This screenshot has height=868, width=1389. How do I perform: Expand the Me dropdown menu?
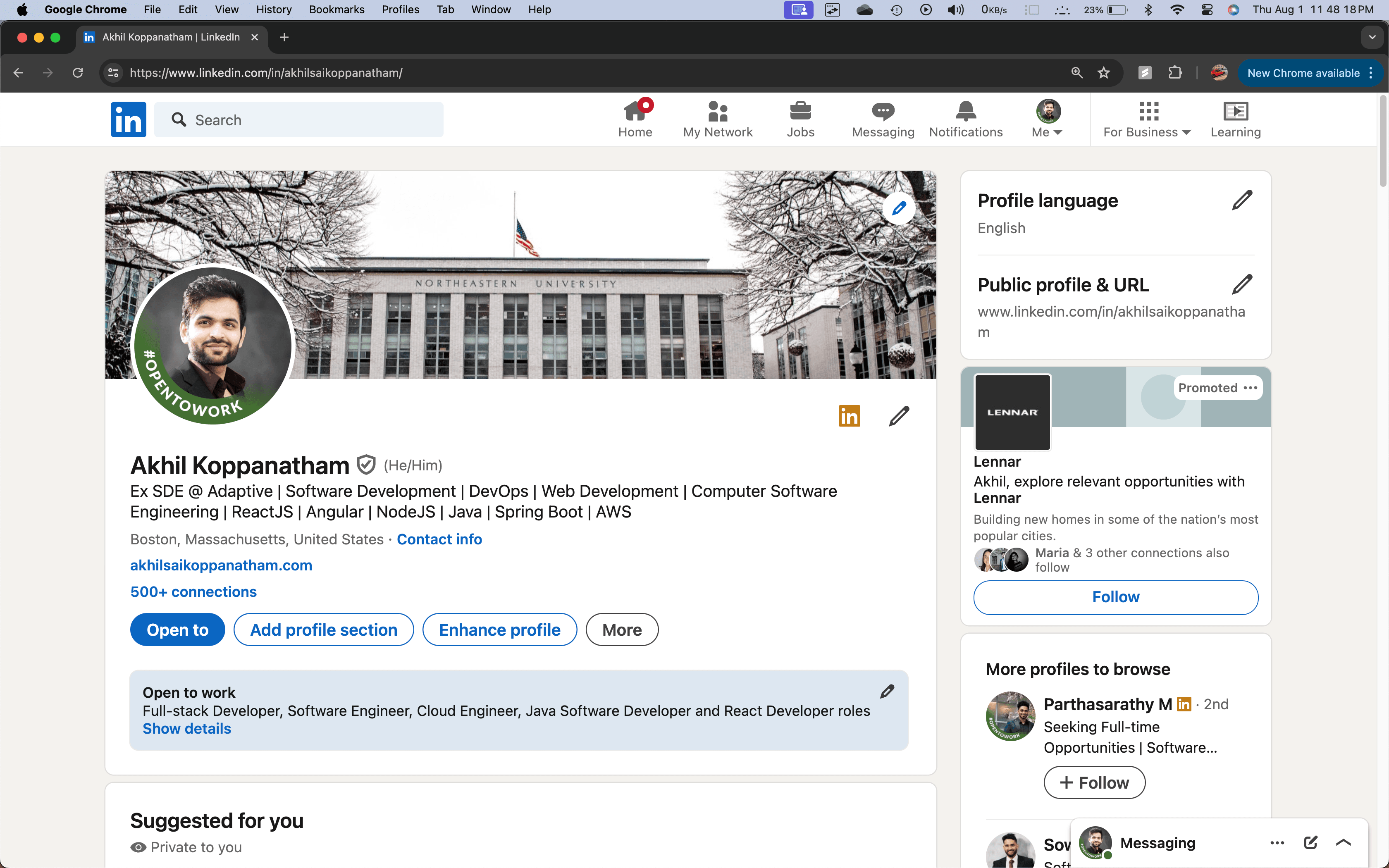tap(1048, 119)
